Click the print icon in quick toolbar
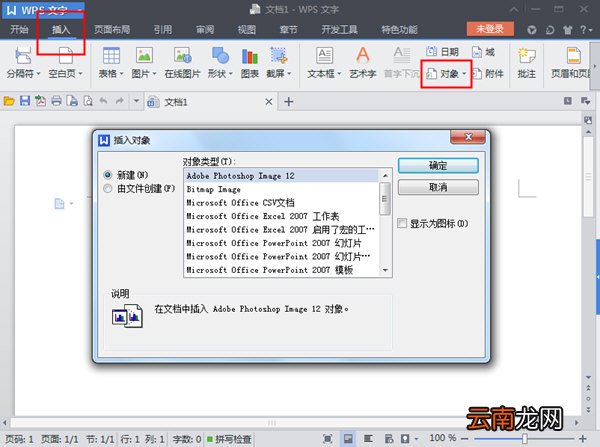 (x=56, y=101)
